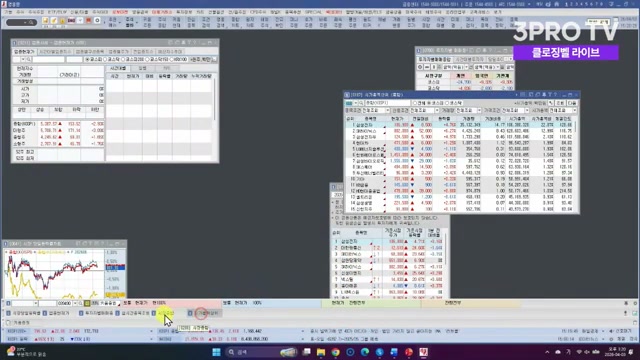Click the Windows taskbar search box
Image resolution: width=640 pixels, height=360 pixels.
point(261,352)
